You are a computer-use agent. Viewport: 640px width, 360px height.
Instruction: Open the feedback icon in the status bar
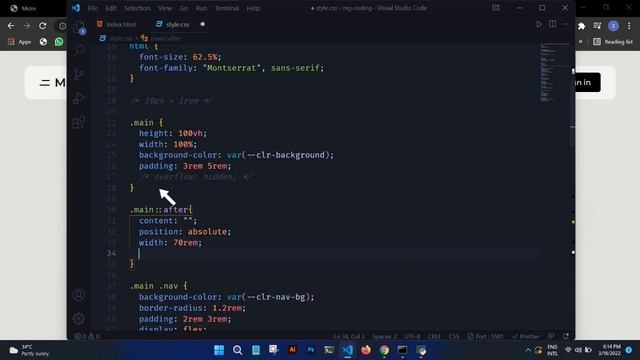tap(551, 336)
